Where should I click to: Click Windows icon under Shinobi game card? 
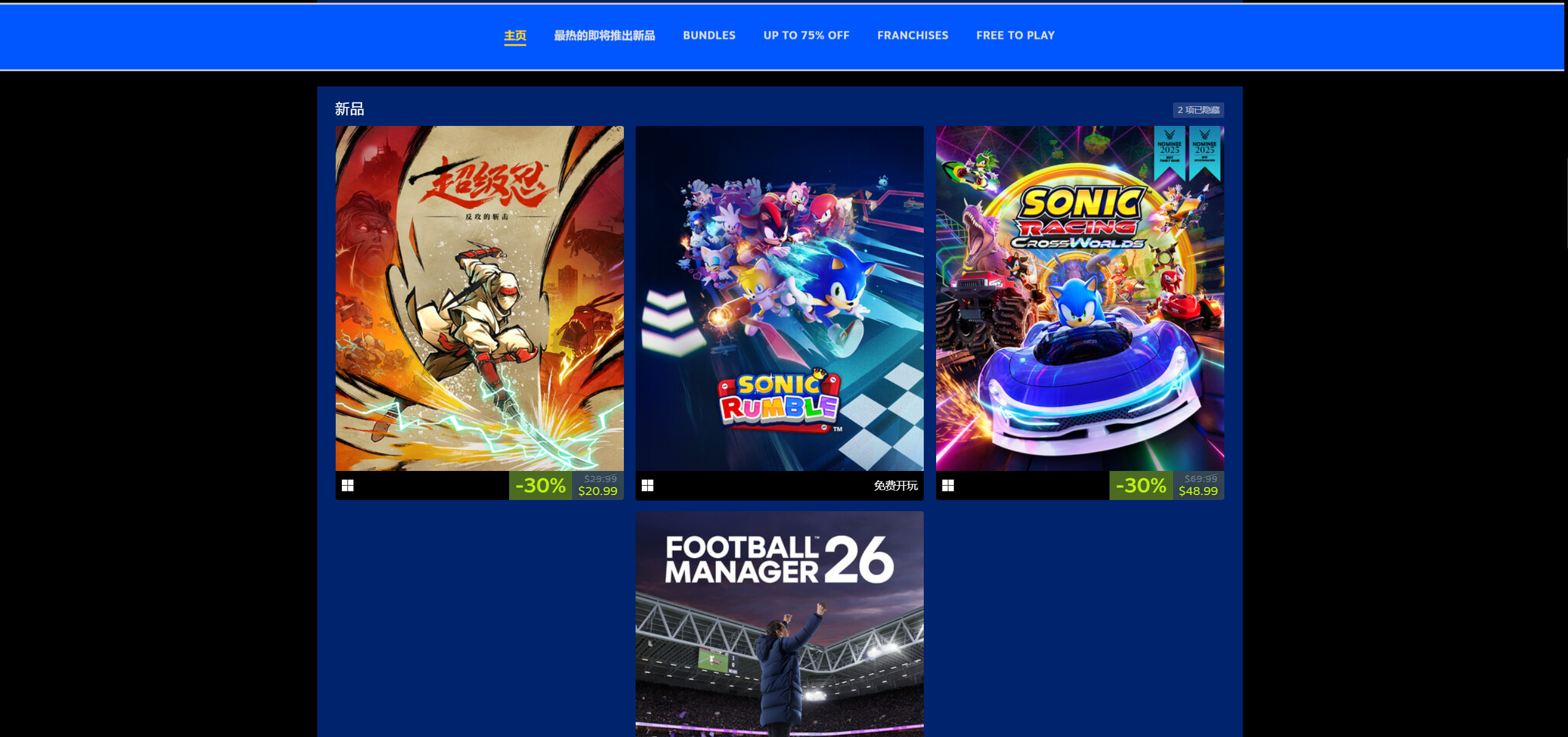coord(347,486)
